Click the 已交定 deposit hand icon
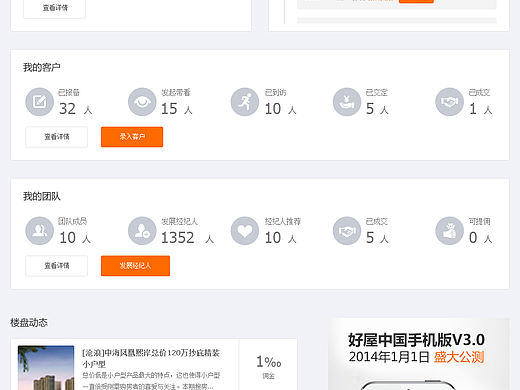 [x=347, y=102]
